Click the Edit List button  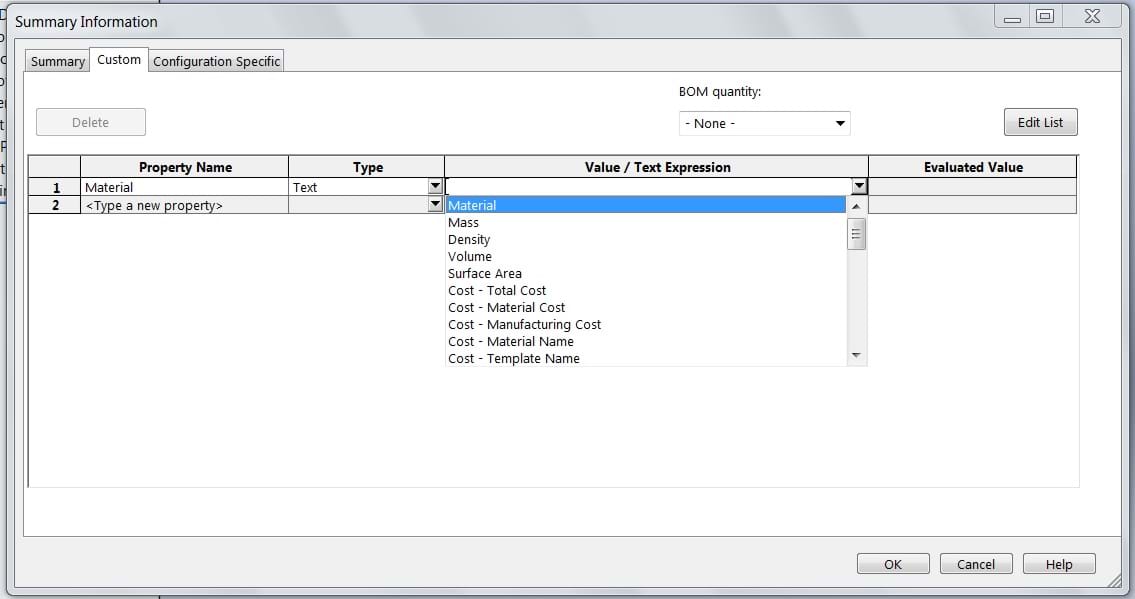pos(1040,122)
